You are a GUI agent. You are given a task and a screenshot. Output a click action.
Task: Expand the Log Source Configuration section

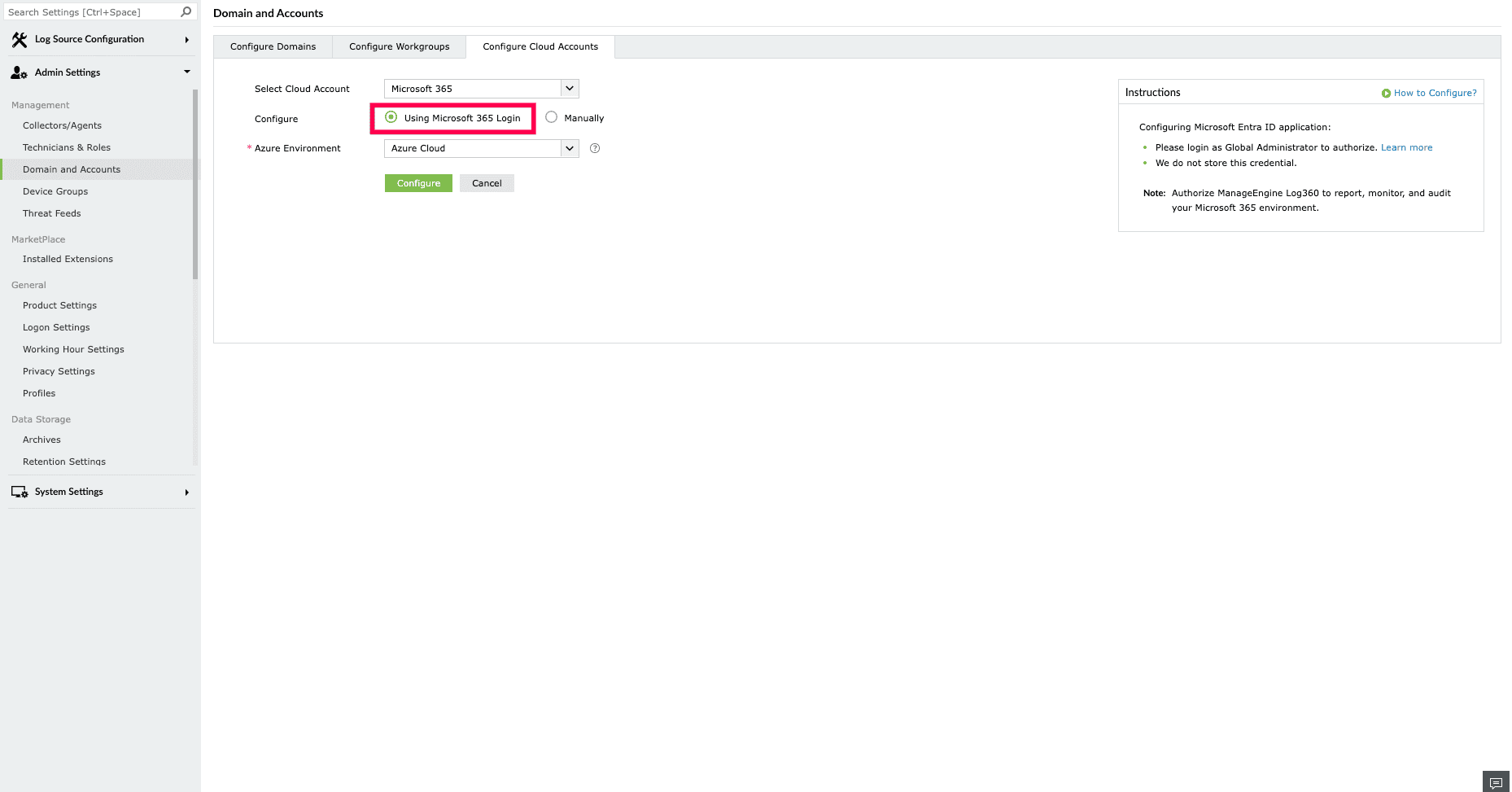point(186,39)
